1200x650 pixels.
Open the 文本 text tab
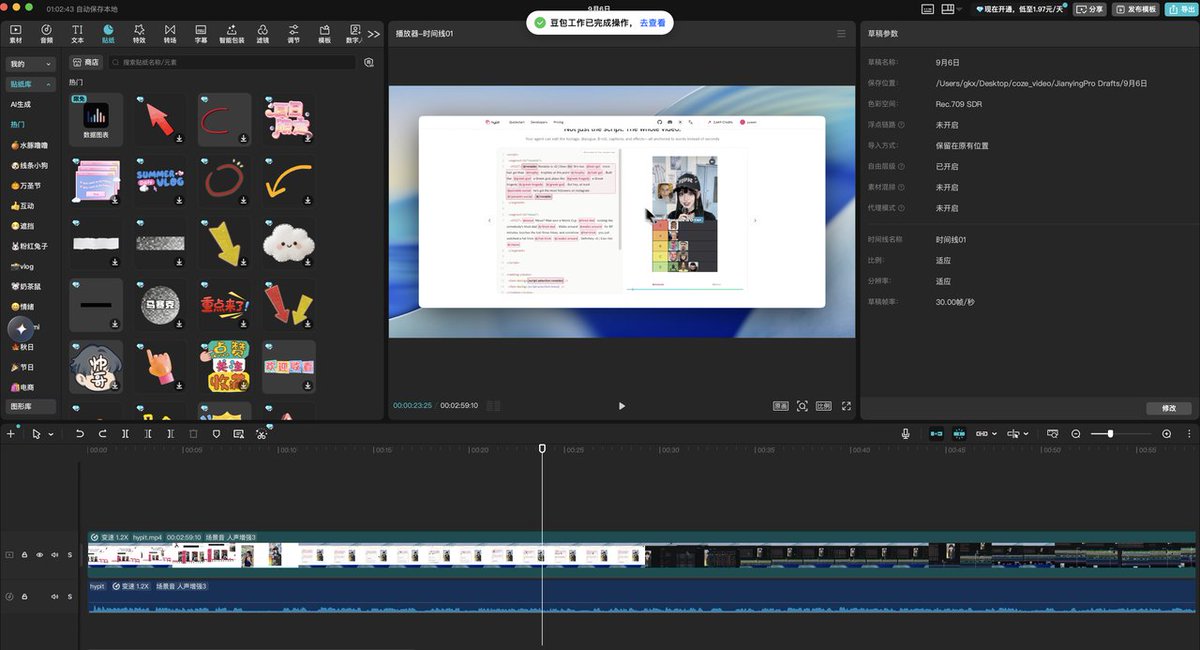(x=77, y=34)
